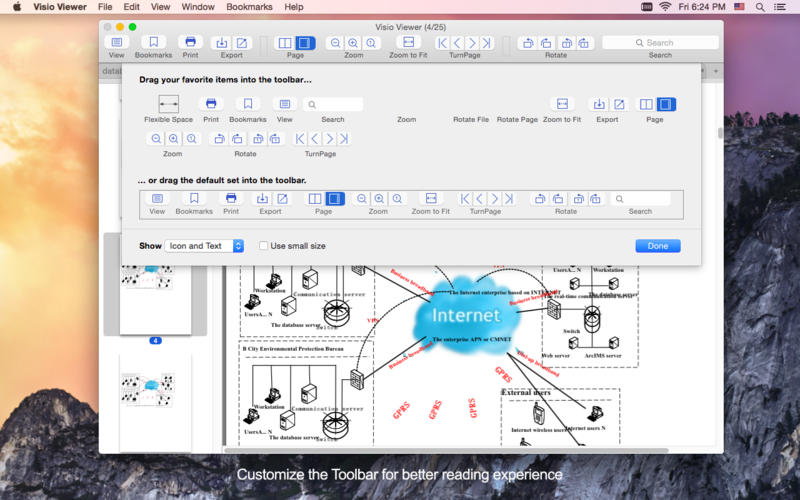Open the Window menu
The width and height of the screenshot is (800, 500).
[x=198, y=7]
